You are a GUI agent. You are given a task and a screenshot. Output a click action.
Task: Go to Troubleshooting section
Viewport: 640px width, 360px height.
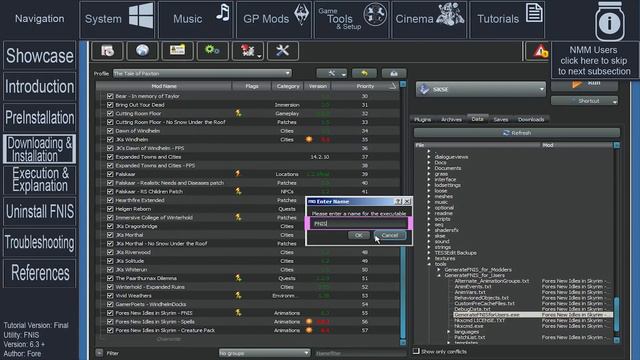point(40,242)
